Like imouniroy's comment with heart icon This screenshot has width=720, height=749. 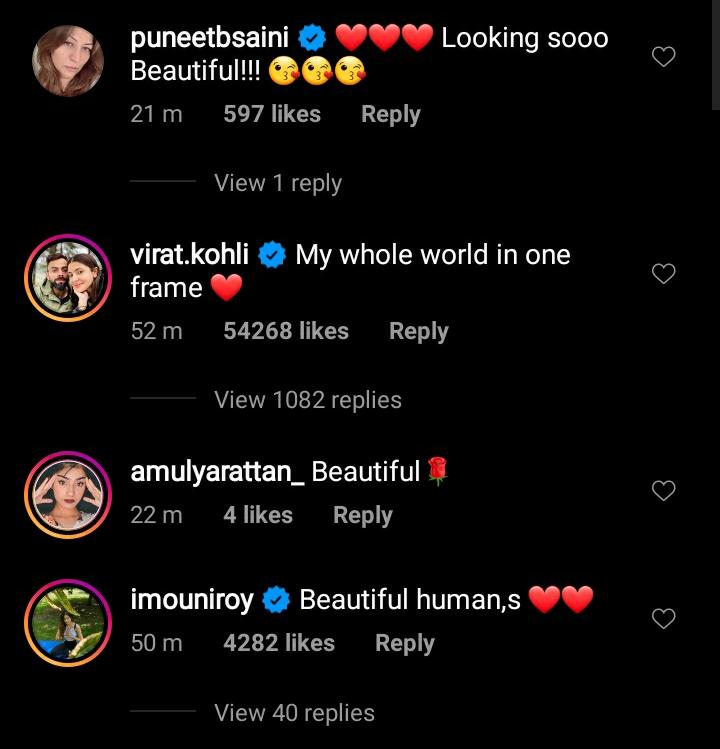[663, 620]
